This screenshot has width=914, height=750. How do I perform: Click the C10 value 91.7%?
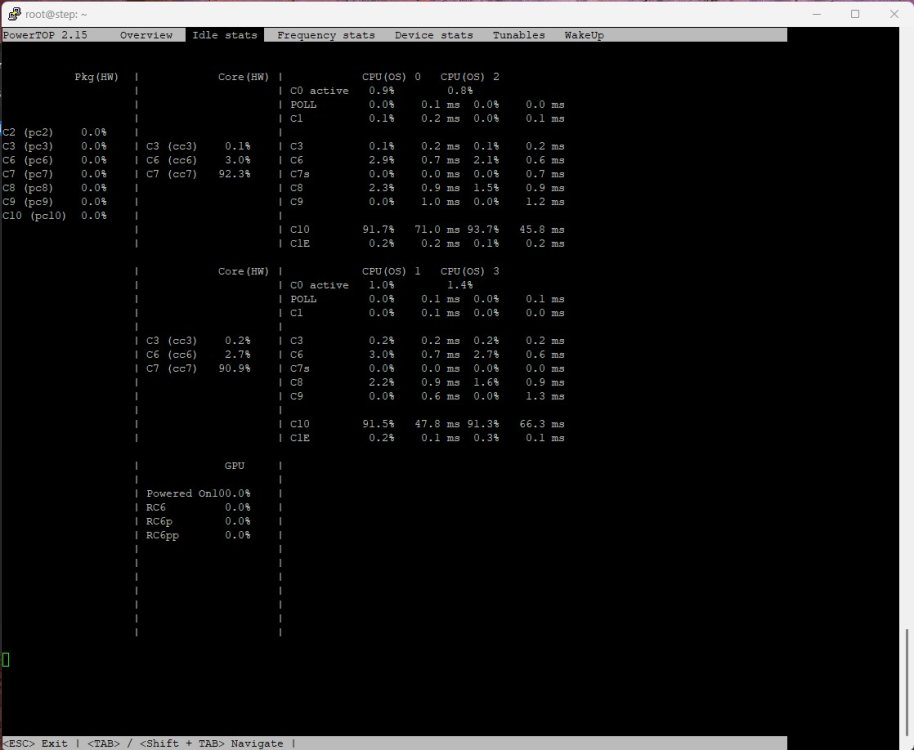tap(378, 230)
